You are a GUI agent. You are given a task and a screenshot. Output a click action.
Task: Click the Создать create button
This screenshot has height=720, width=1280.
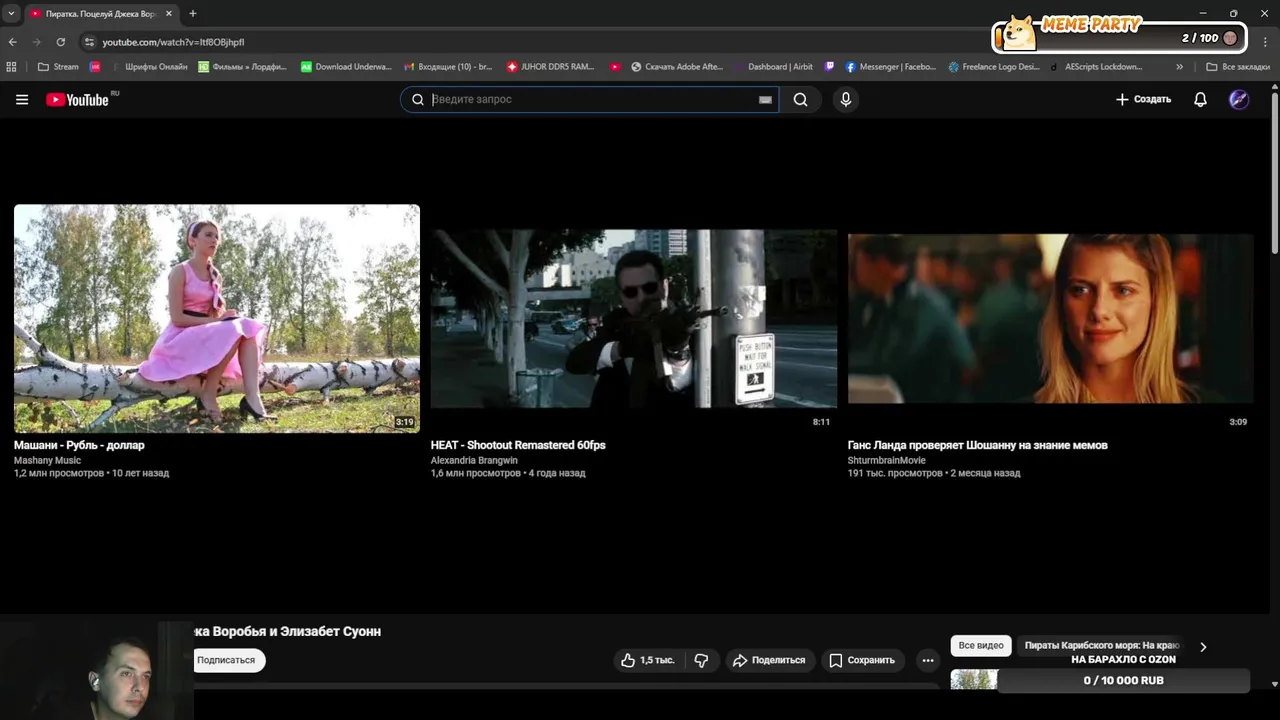click(x=1143, y=99)
